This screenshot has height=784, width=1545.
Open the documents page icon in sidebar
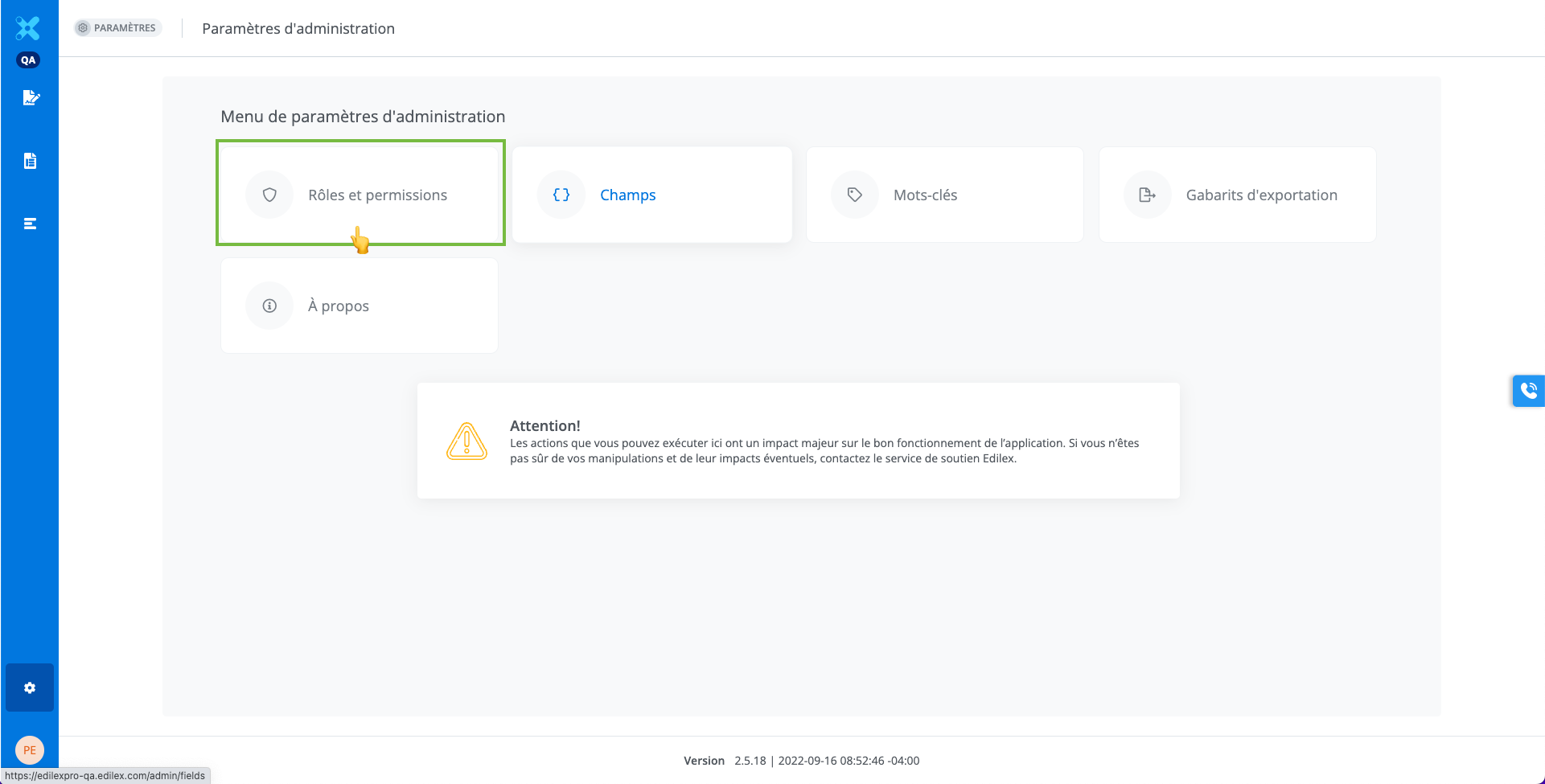30,161
